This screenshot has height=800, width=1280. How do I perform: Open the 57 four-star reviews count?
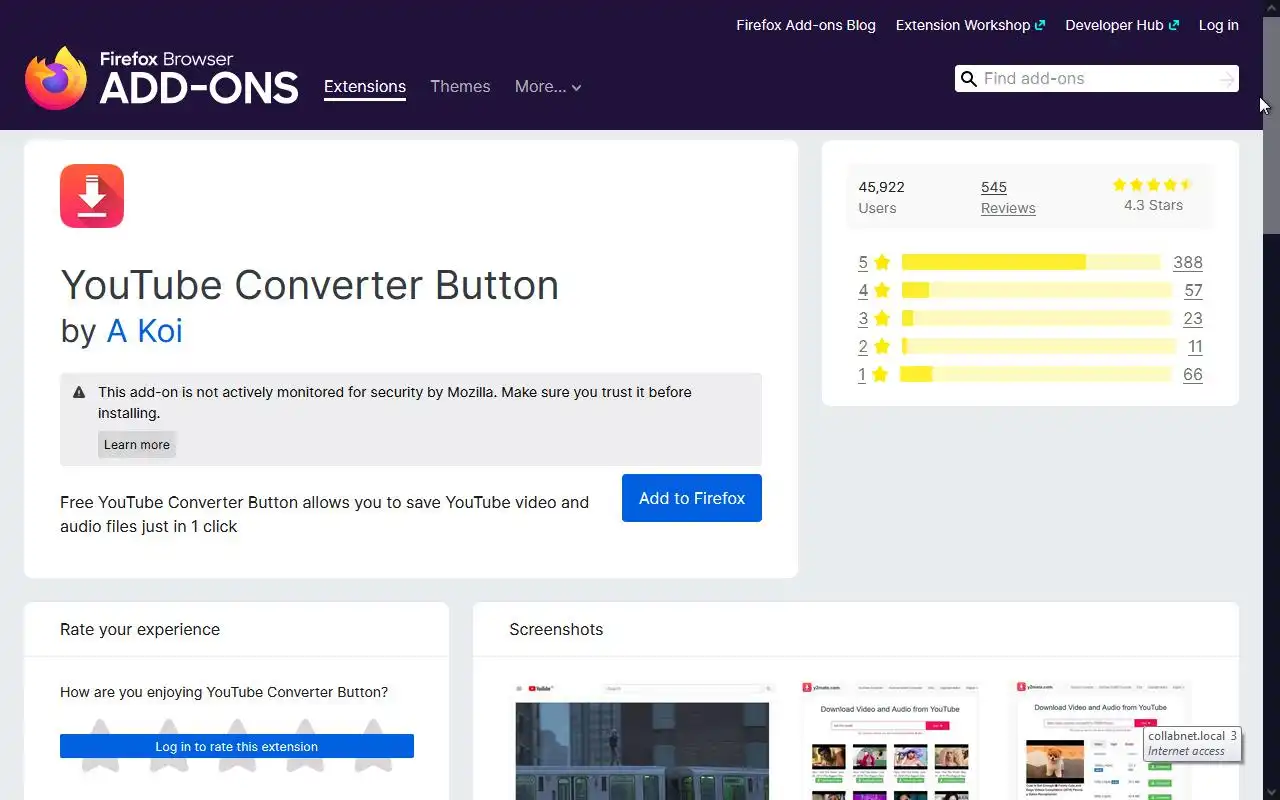(x=1193, y=291)
